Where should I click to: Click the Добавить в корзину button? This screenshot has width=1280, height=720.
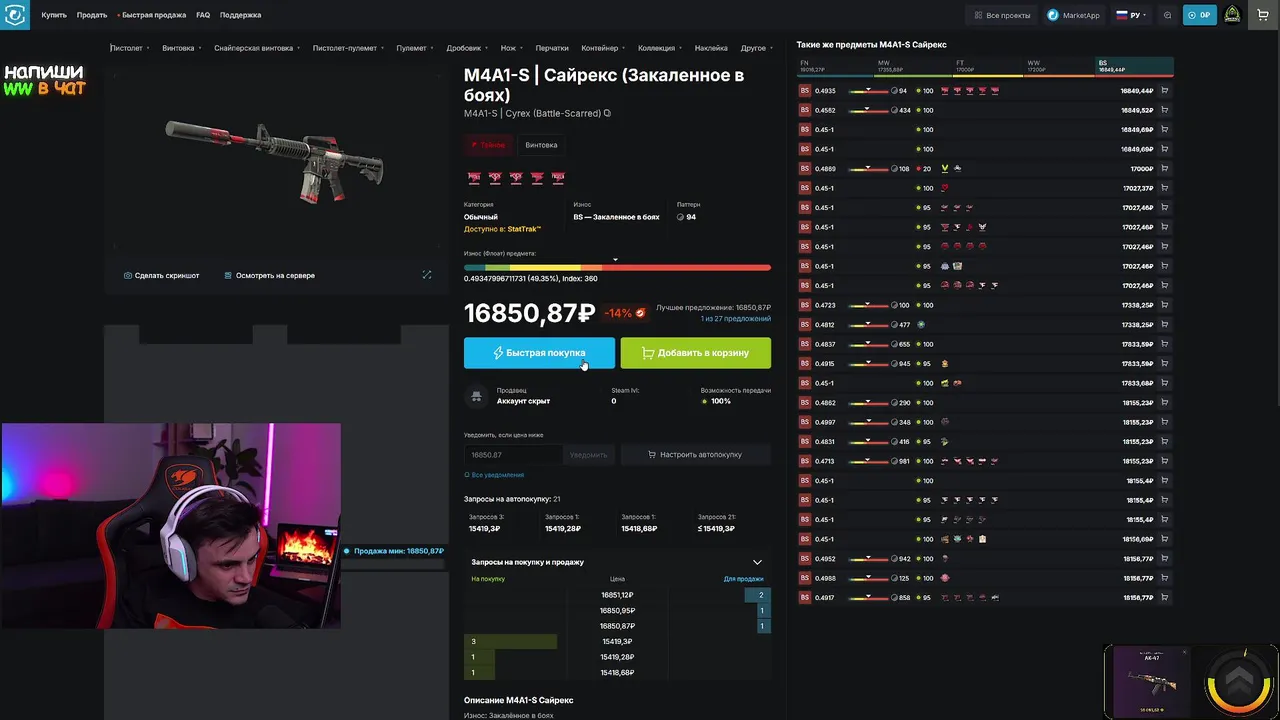[695, 353]
